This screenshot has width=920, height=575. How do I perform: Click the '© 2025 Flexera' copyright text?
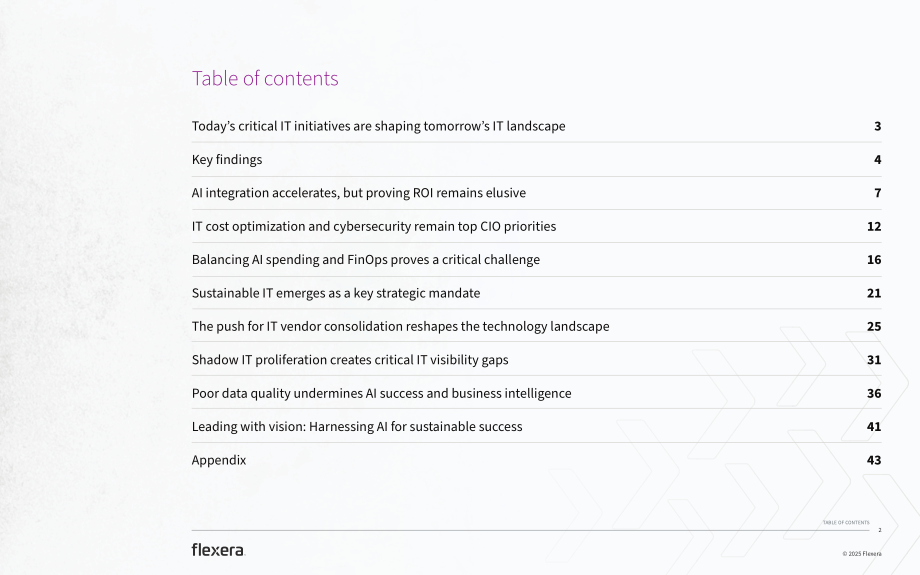click(862, 553)
